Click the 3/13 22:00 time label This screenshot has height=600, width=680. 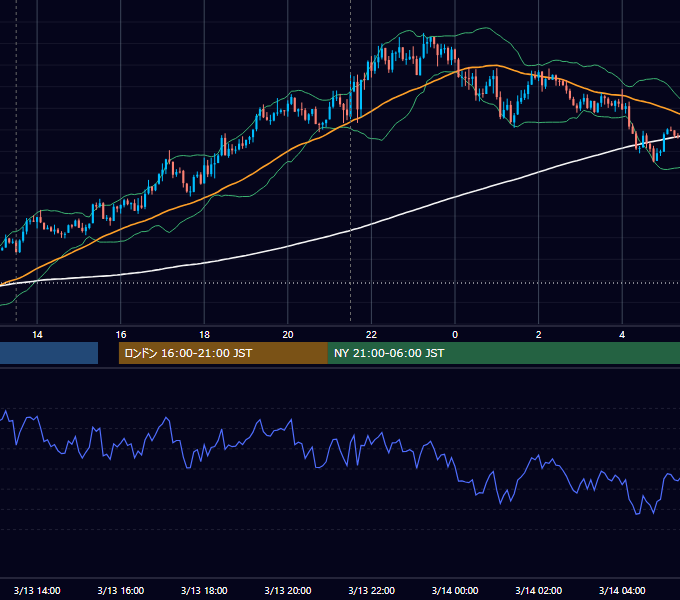pos(372,590)
